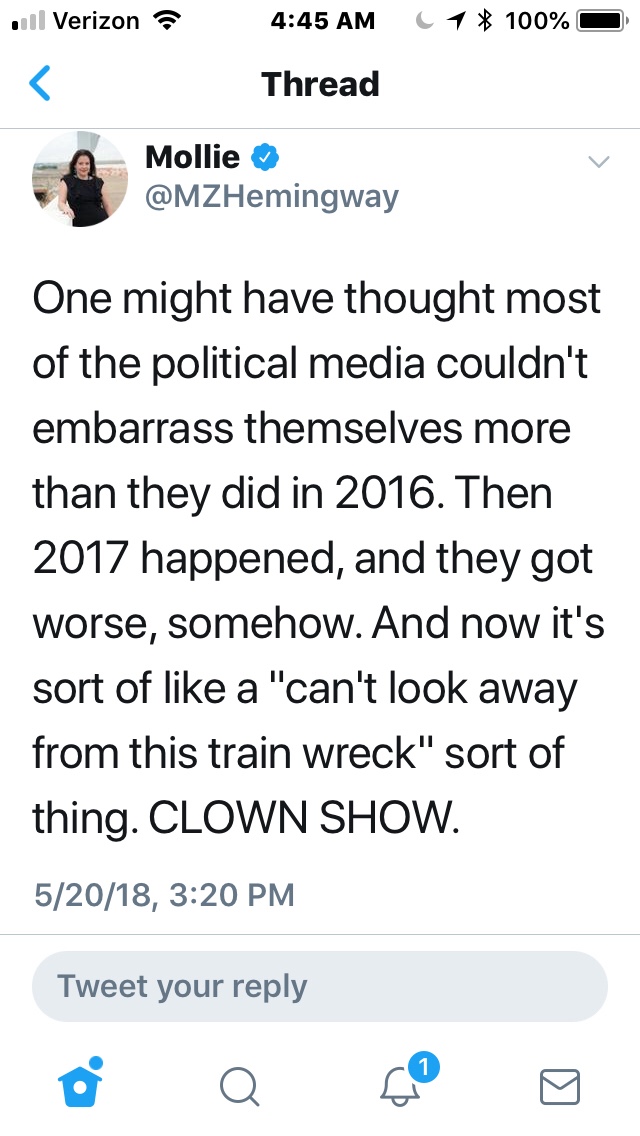The width and height of the screenshot is (640, 1136).
Task: Open the @MZHemingway handle profile
Action: pos(272,195)
